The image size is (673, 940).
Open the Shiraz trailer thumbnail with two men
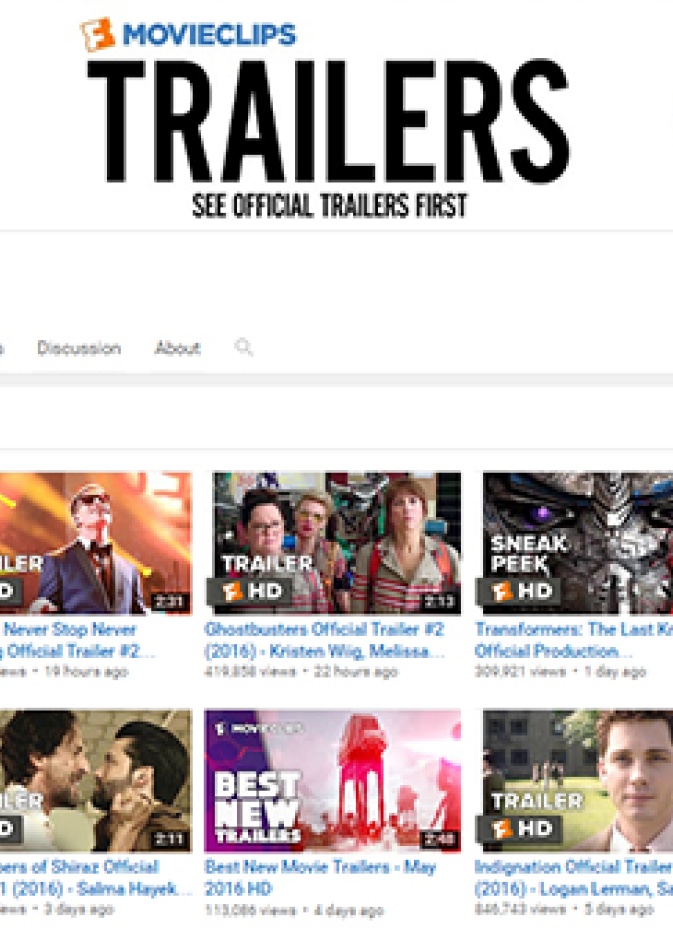(96, 781)
